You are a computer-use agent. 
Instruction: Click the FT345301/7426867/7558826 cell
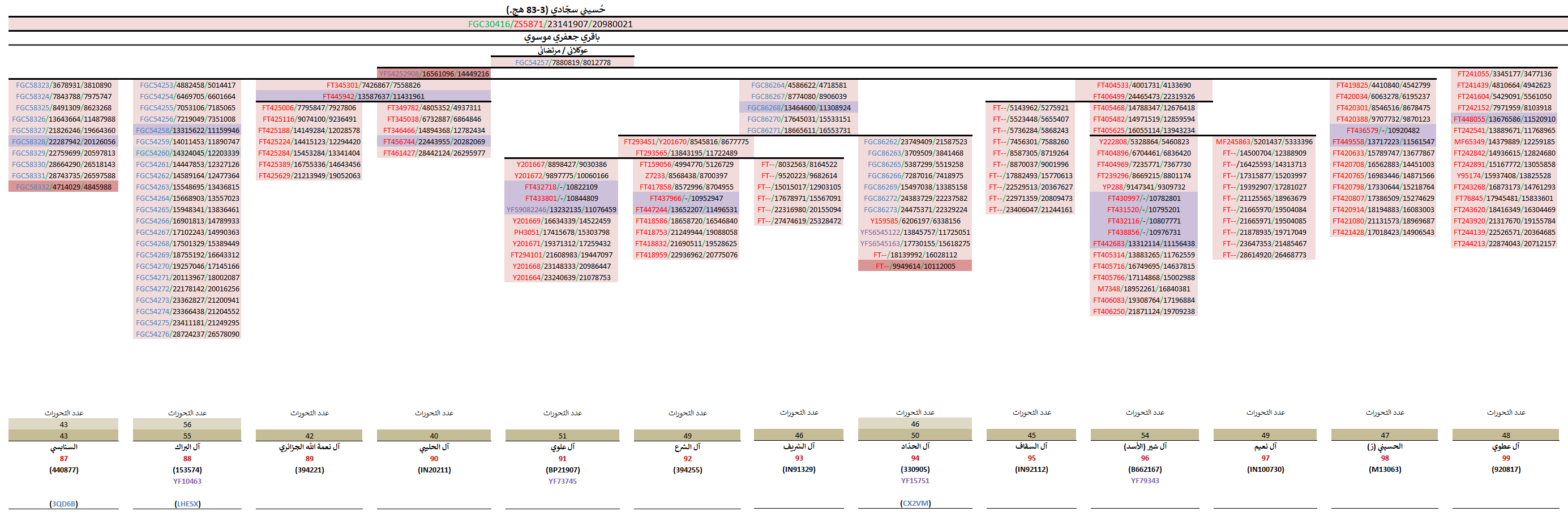tap(373, 85)
